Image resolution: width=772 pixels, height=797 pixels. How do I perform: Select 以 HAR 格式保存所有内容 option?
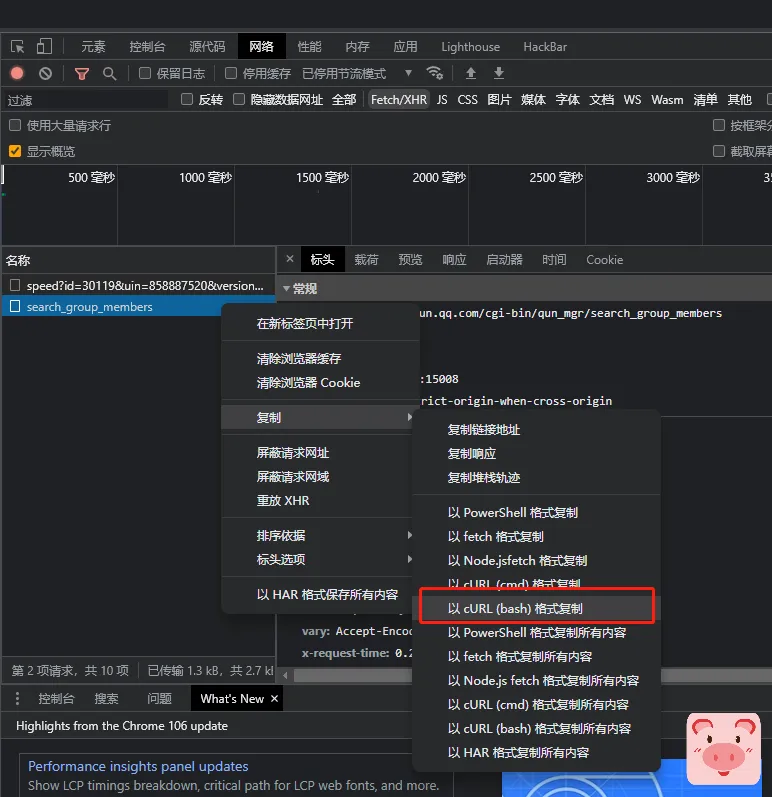click(x=317, y=594)
